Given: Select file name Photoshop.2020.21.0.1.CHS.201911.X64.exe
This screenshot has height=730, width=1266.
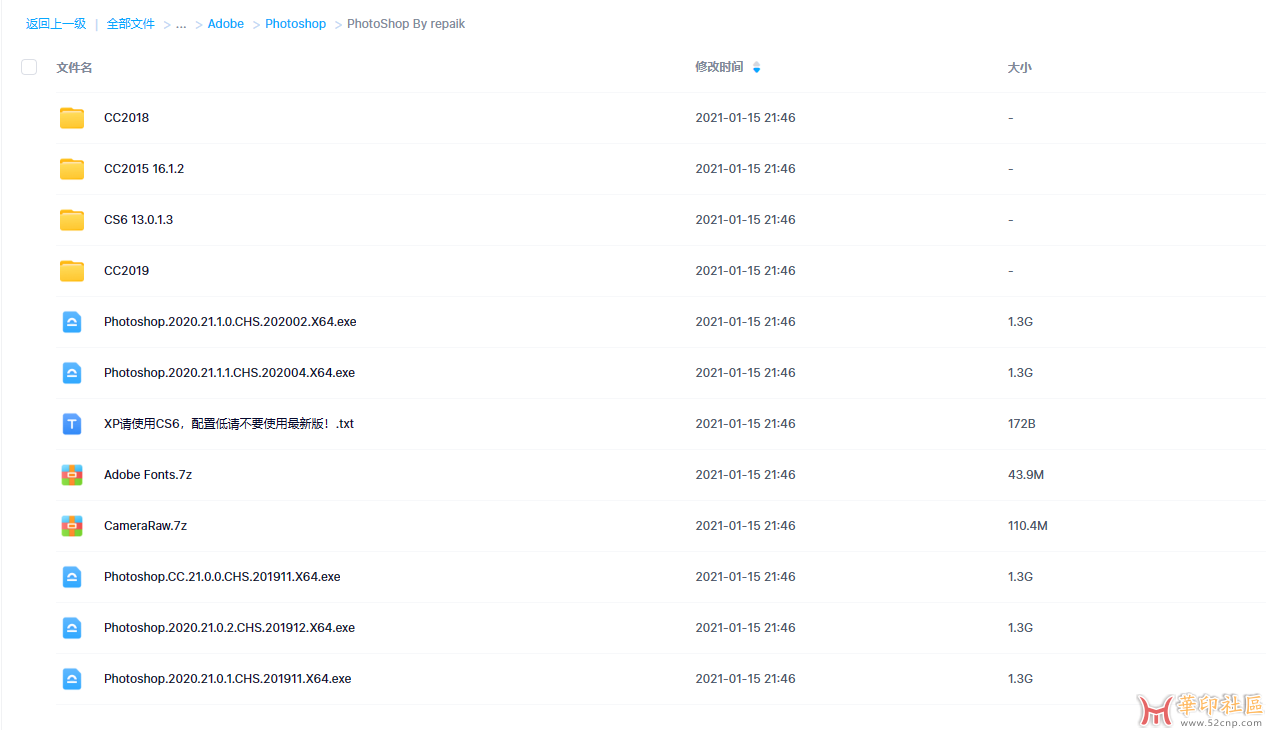Looking at the screenshot, I should (x=227, y=679).
